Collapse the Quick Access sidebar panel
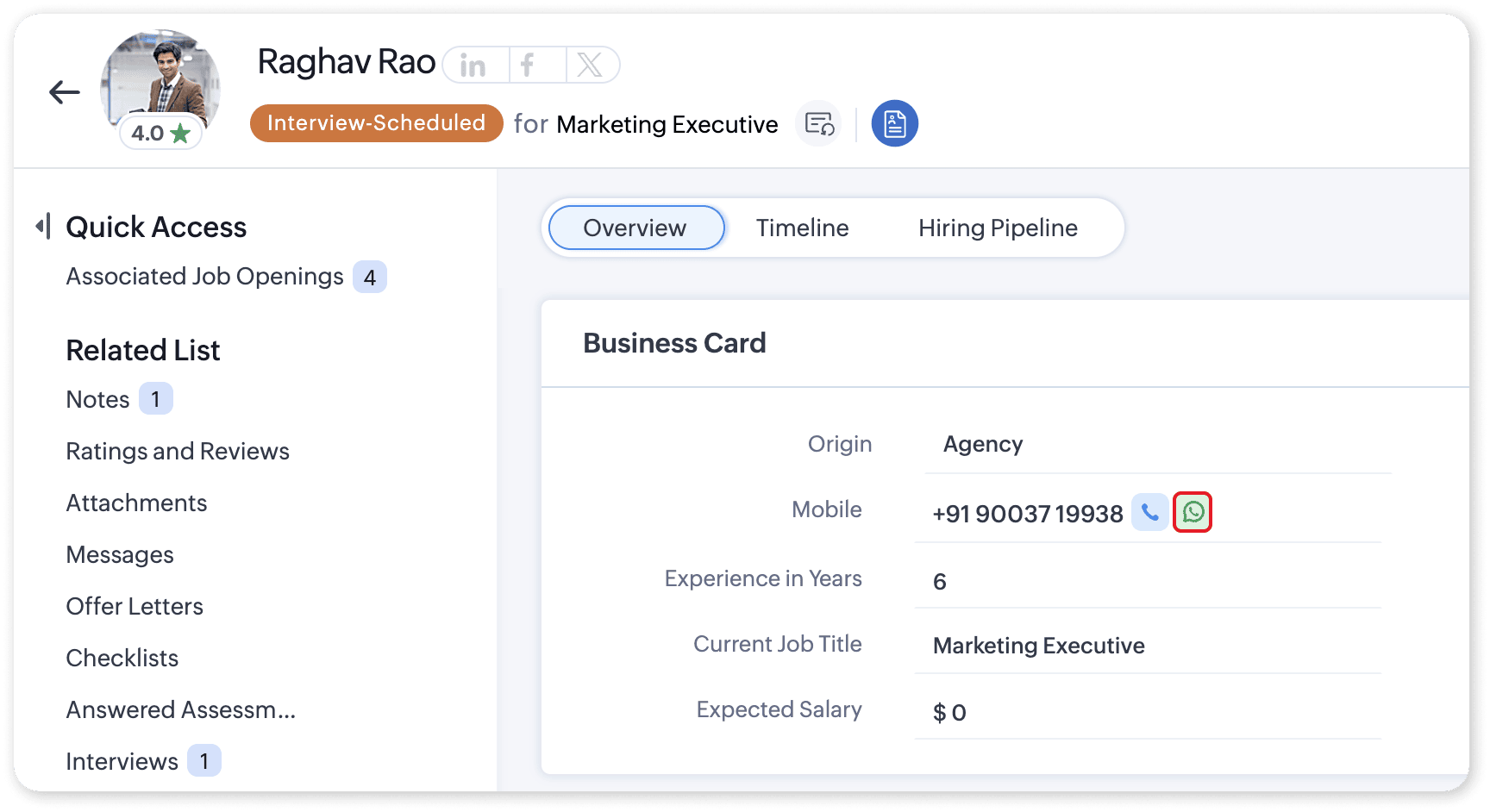The height and width of the screenshot is (812, 1490). (43, 227)
